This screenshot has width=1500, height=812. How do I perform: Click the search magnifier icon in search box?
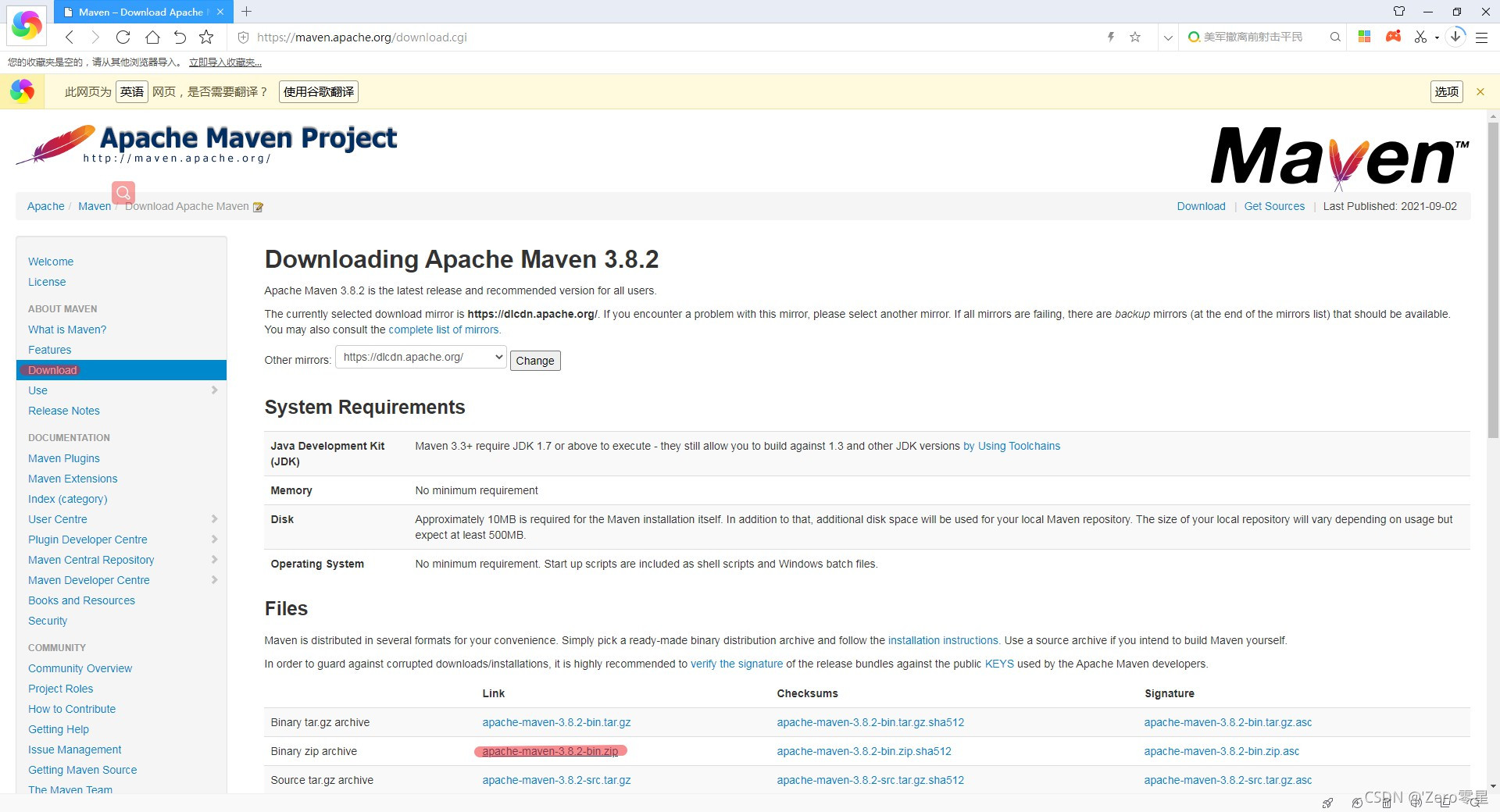pyautogui.click(x=1335, y=37)
